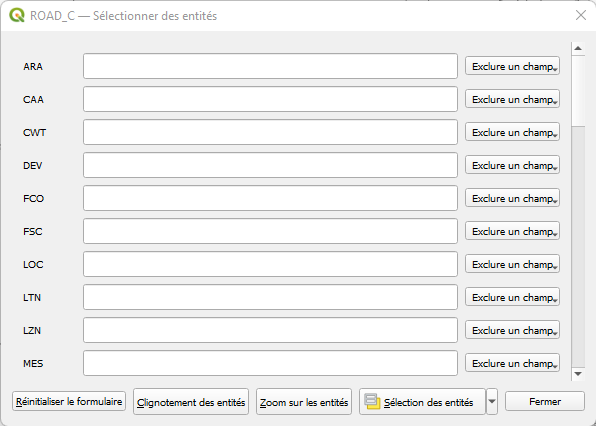Open the 'Exclure un champ' dropdown for LZN

tap(512, 330)
